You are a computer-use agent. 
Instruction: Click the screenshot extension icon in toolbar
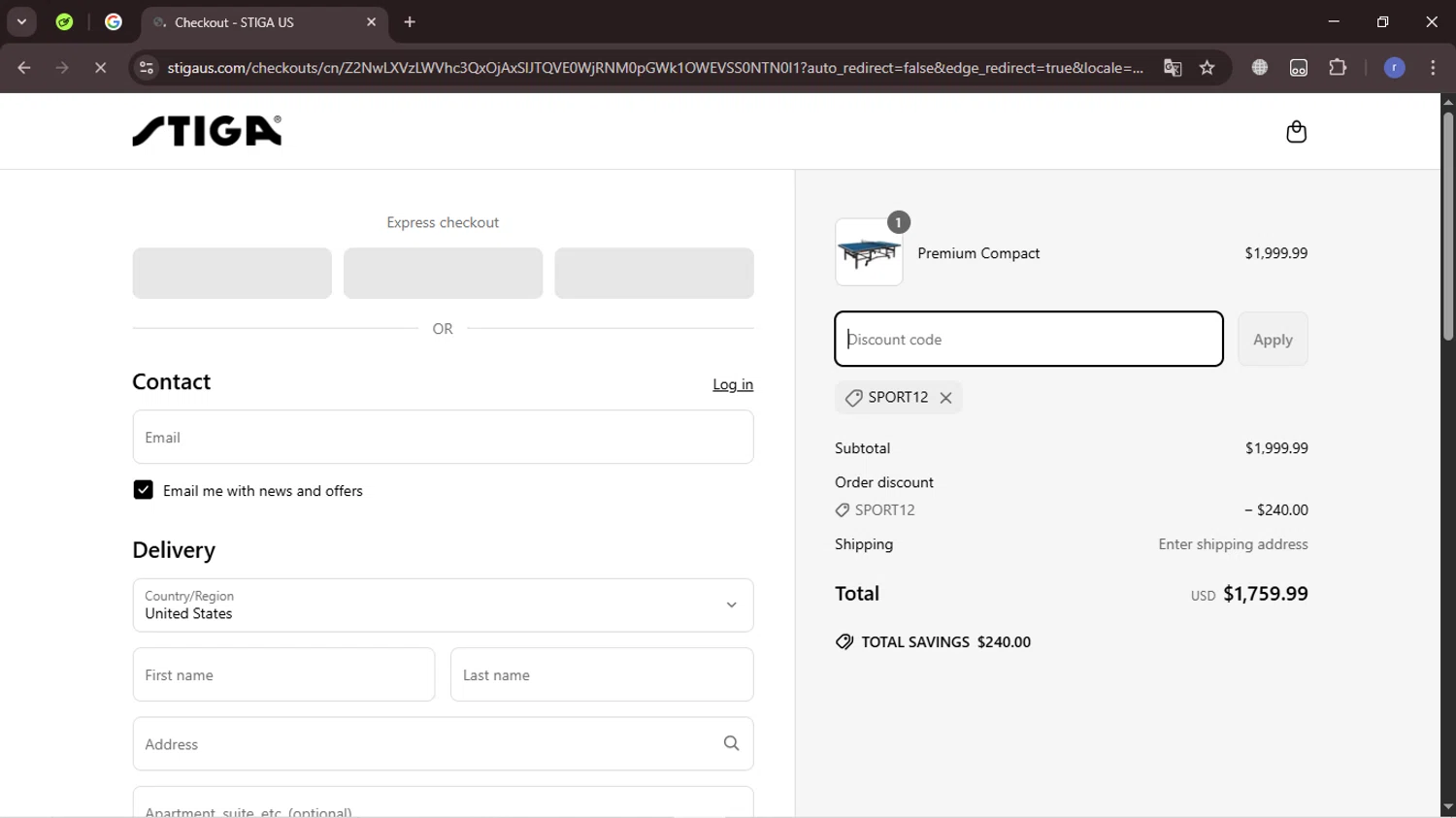(x=1299, y=68)
